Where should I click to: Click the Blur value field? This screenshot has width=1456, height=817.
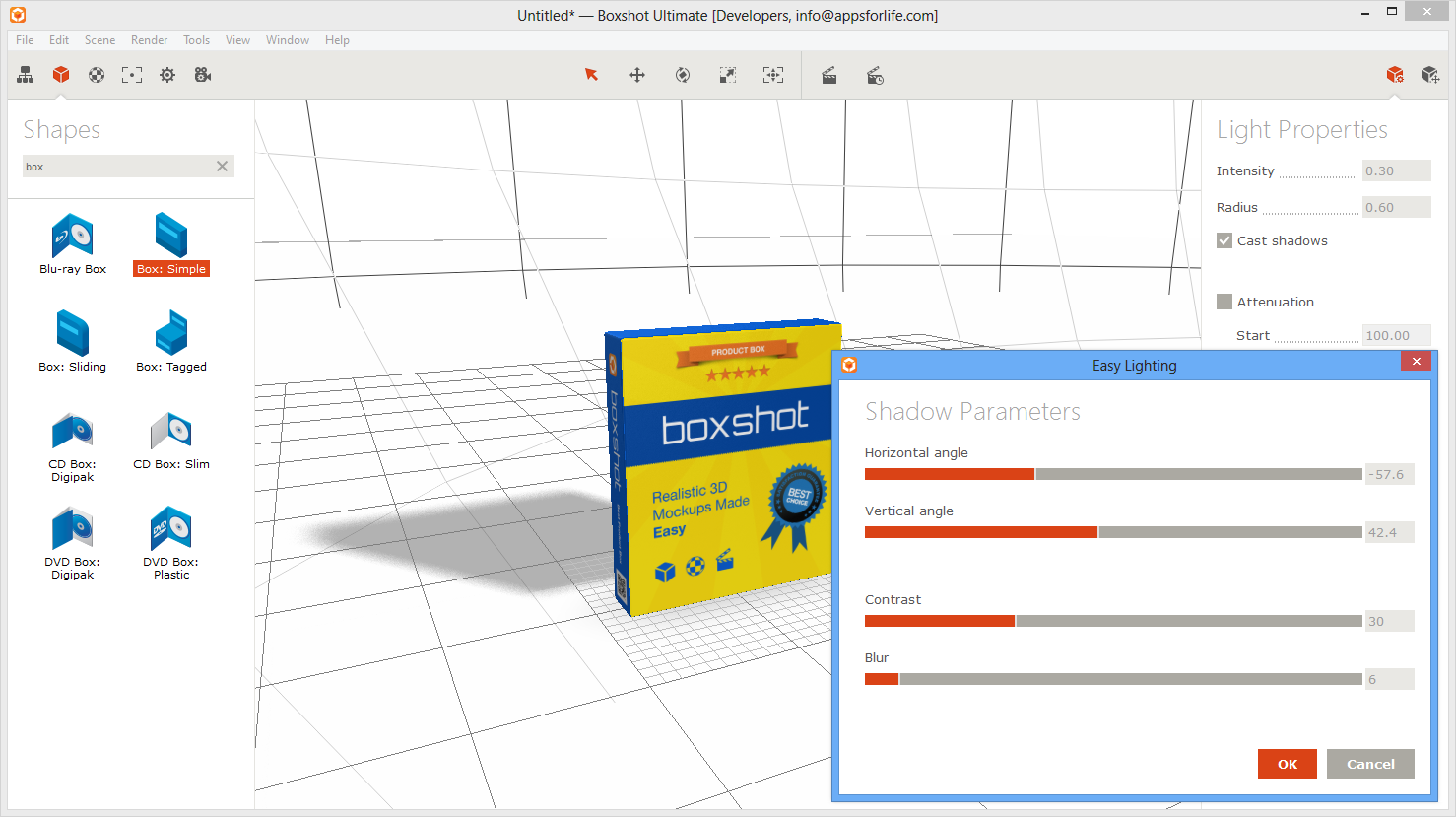(1390, 679)
